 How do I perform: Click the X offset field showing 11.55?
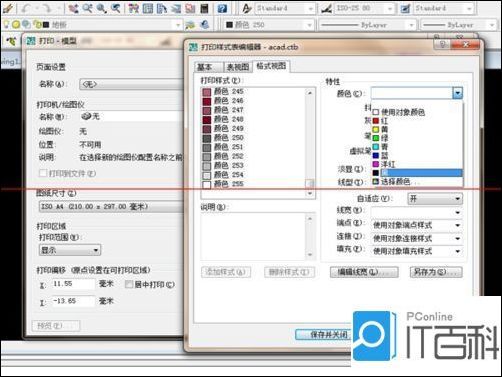(73, 284)
